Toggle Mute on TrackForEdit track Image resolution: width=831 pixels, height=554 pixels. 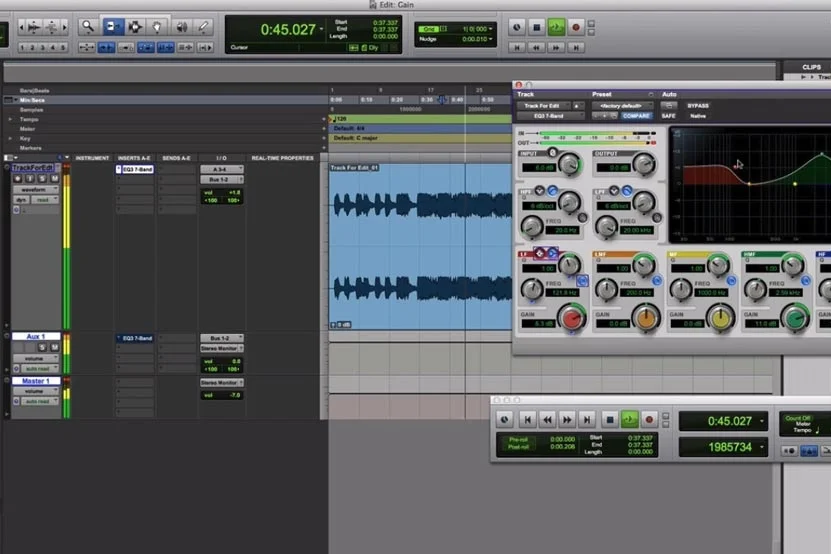tap(55, 179)
